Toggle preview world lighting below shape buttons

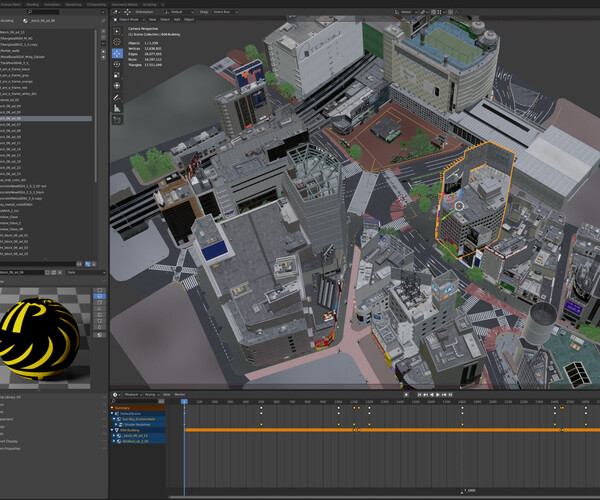[100, 335]
